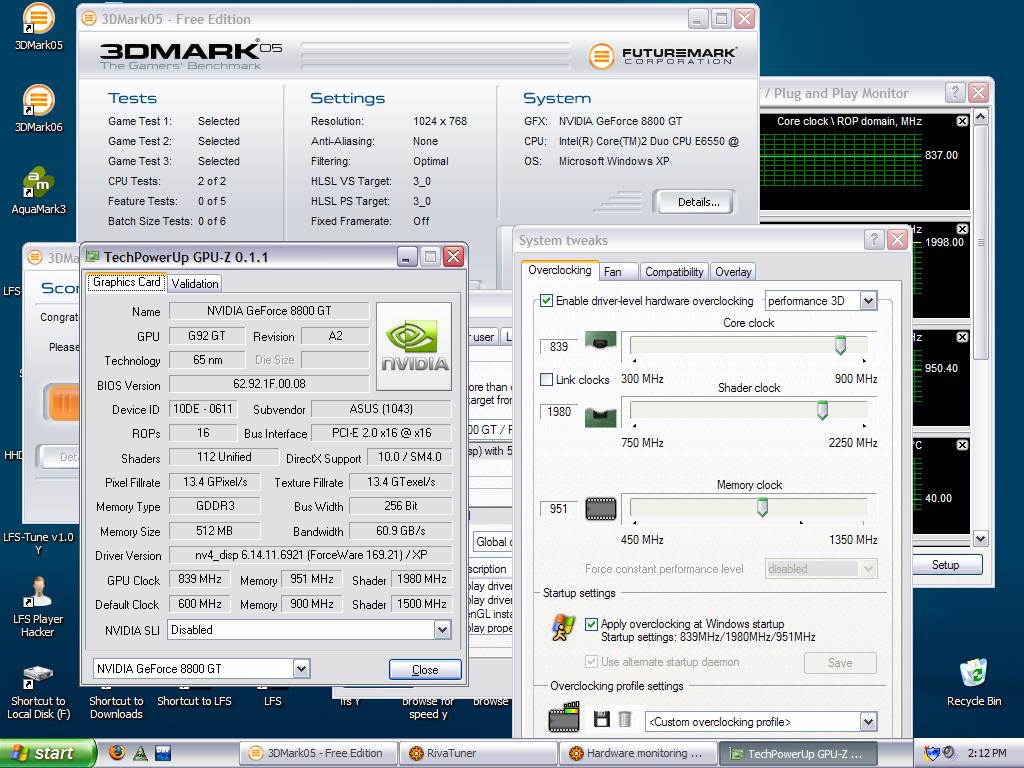The image size is (1024, 768).
Task: Delete overclocking profile with trash icon
Action: coord(624,719)
